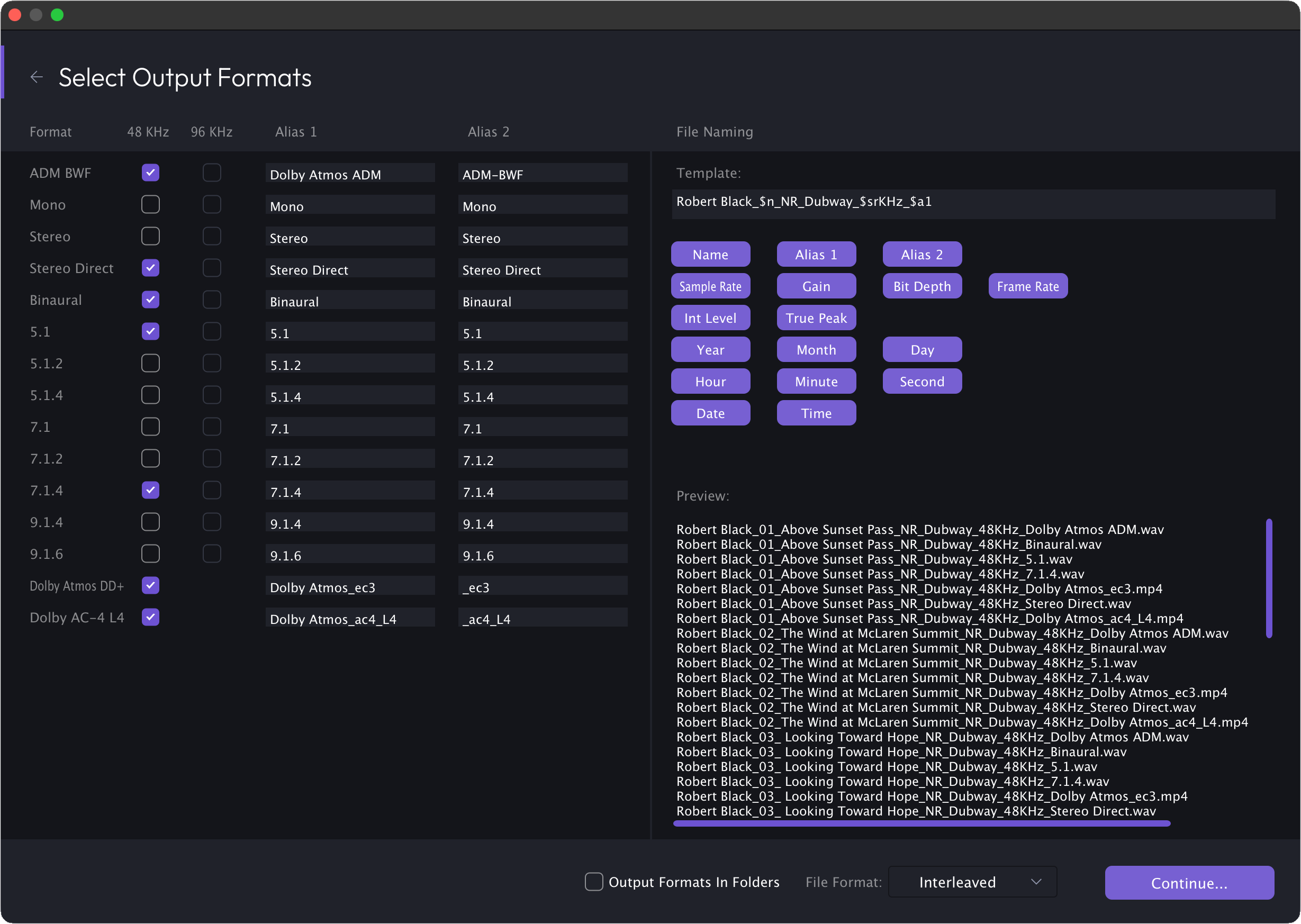Image resolution: width=1301 pixels, height=924 pixels.
Task: Disable Dolby Atmos DD+ output
Action: 150,585
